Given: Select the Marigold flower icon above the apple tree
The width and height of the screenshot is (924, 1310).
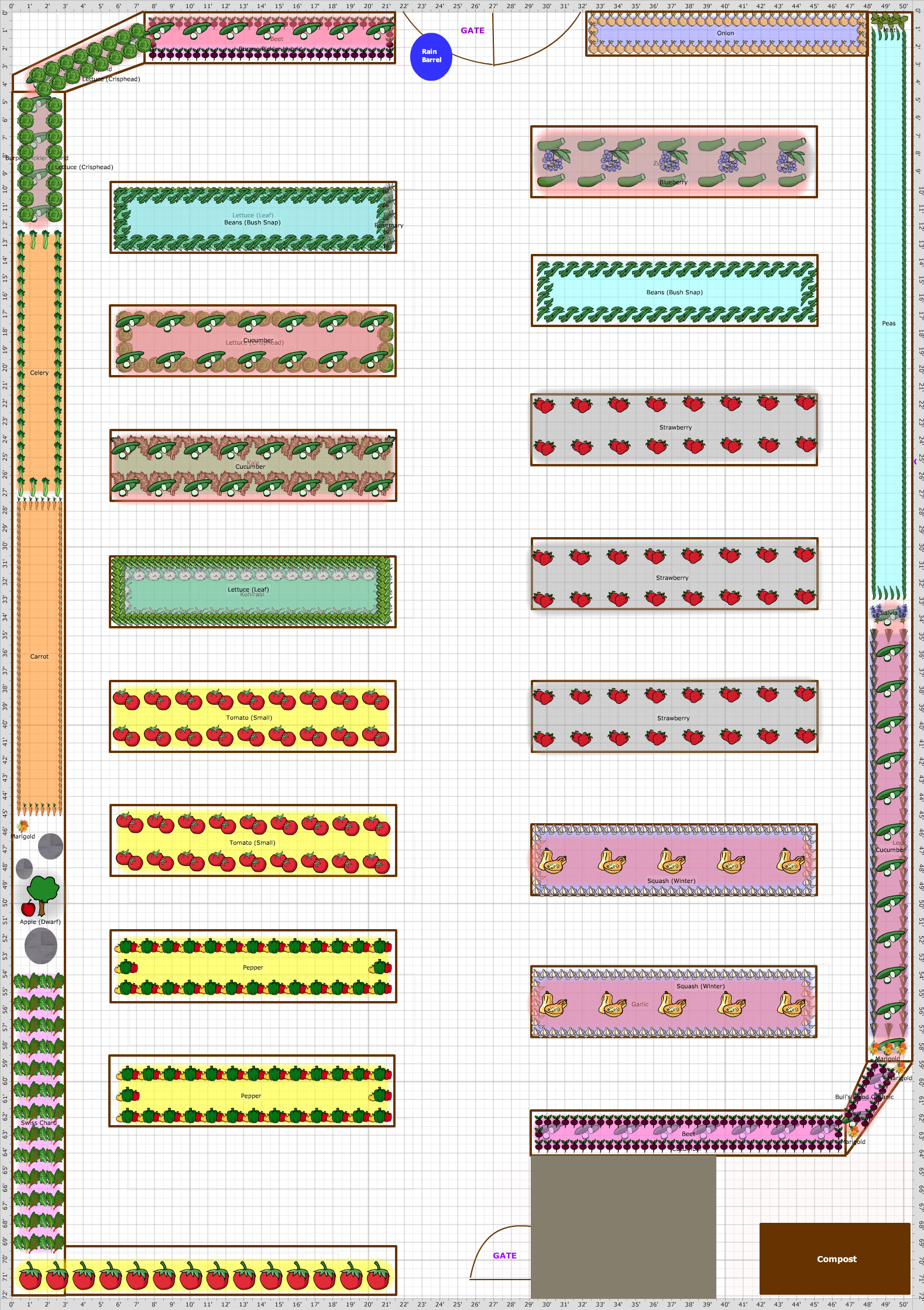Looking at the screenshot, I should (23, 826).
